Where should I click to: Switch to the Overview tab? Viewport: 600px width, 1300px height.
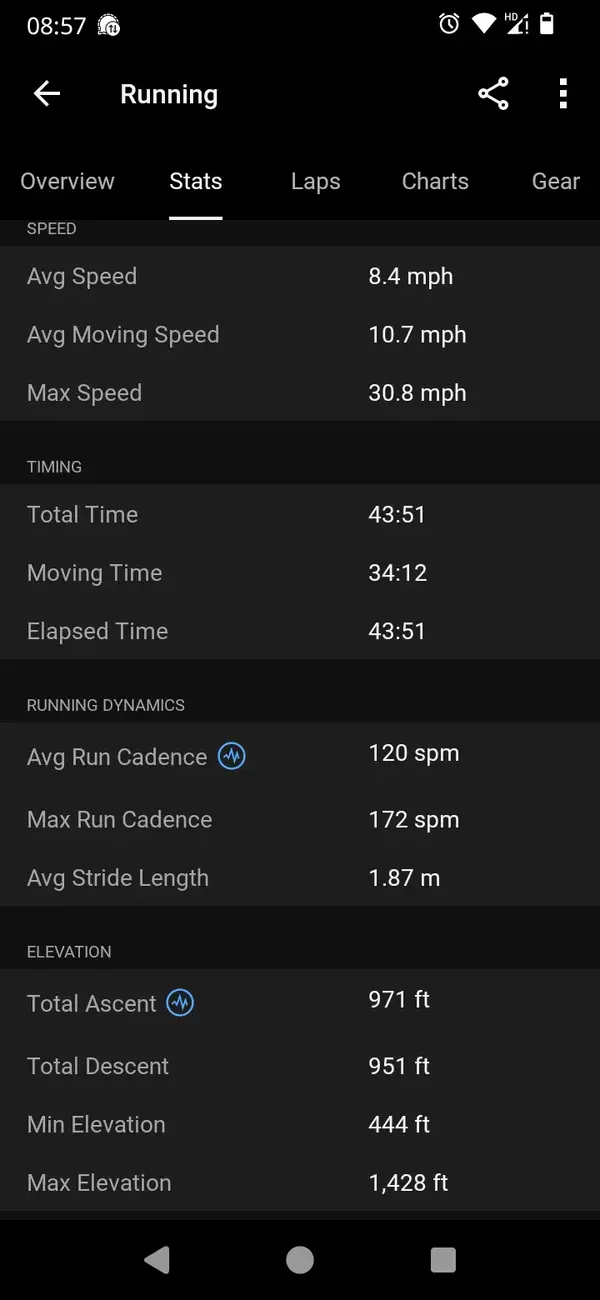67,181
